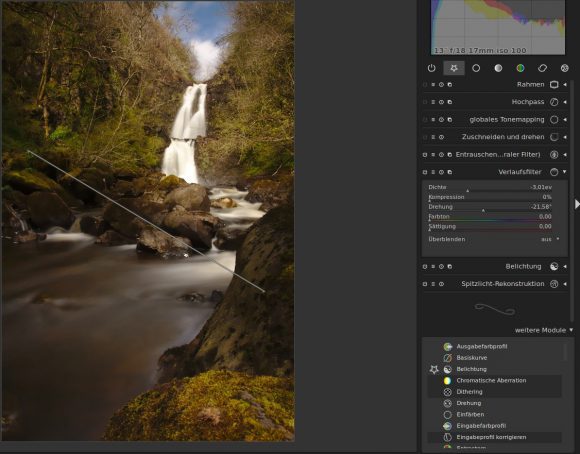Adjust the Dichte slider
The height and width of the screenshot is (454, 580).
point(490,188)
